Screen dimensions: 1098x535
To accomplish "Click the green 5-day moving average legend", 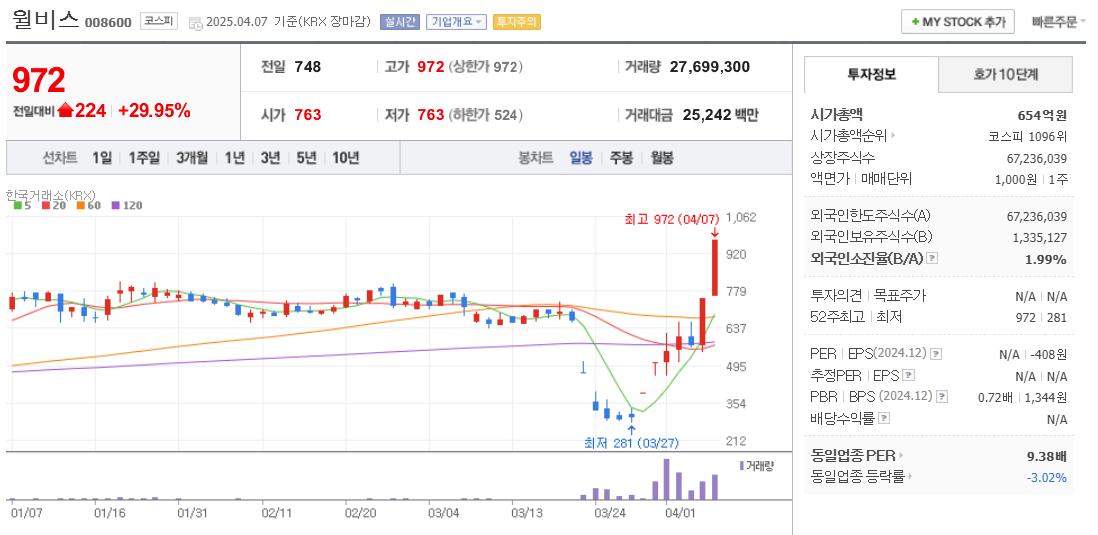I will pyautogui.click(x=22, y=206).
